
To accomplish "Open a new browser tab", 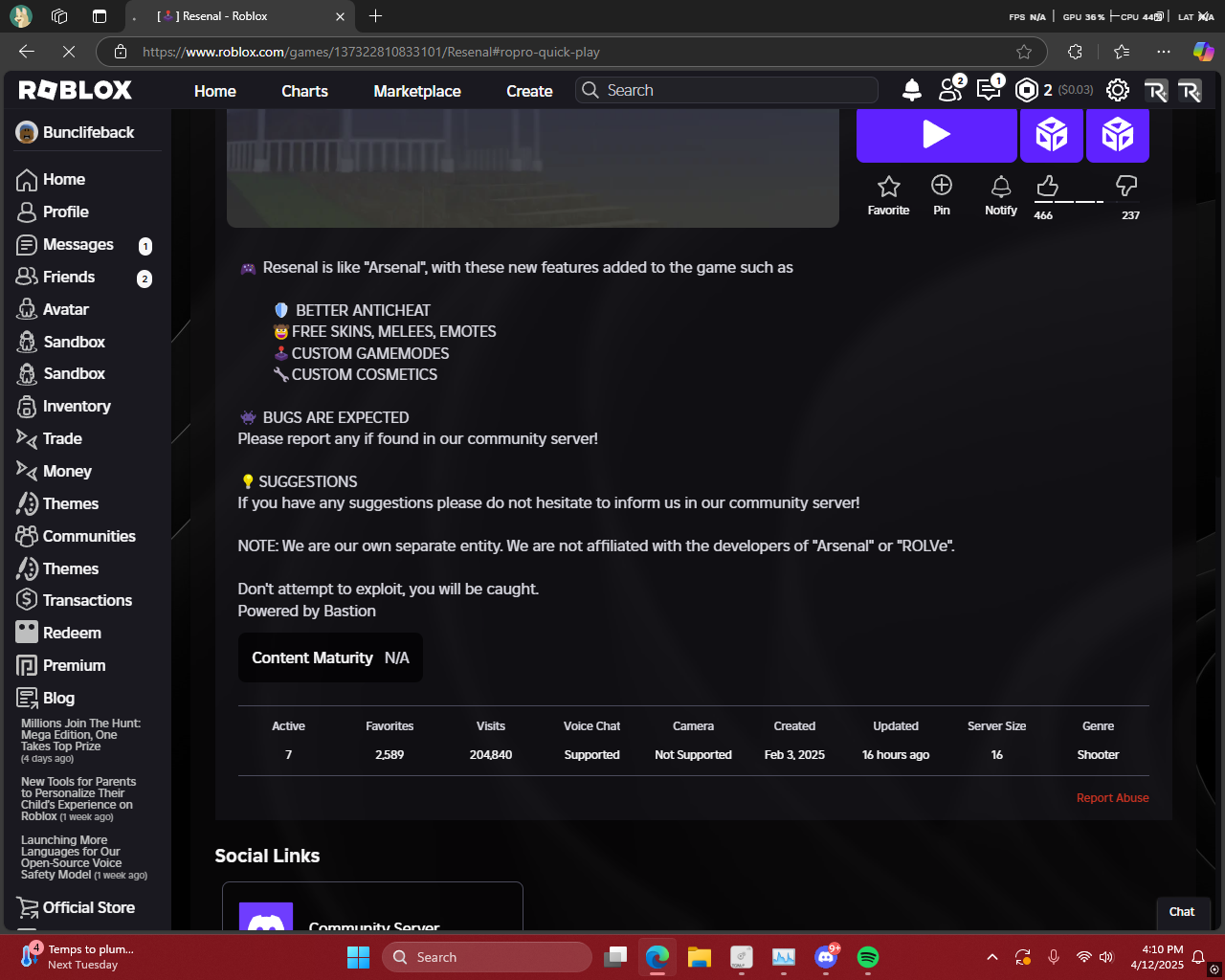I will 375,16.
